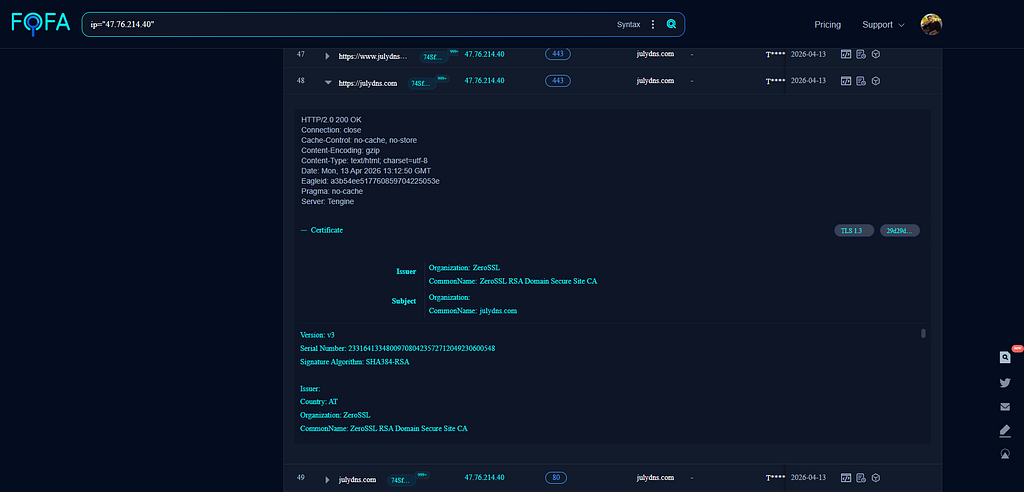Image resolution: width=1024 pixels, height=492 pixels.
Task: Click IP 47.76.214.40 in row 49
Action: coord(484,478)
